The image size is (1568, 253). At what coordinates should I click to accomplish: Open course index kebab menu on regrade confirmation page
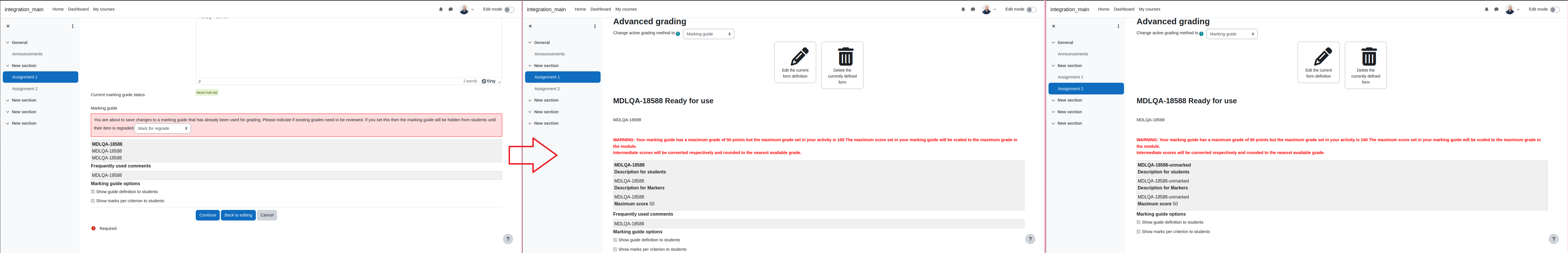[72, 26]
